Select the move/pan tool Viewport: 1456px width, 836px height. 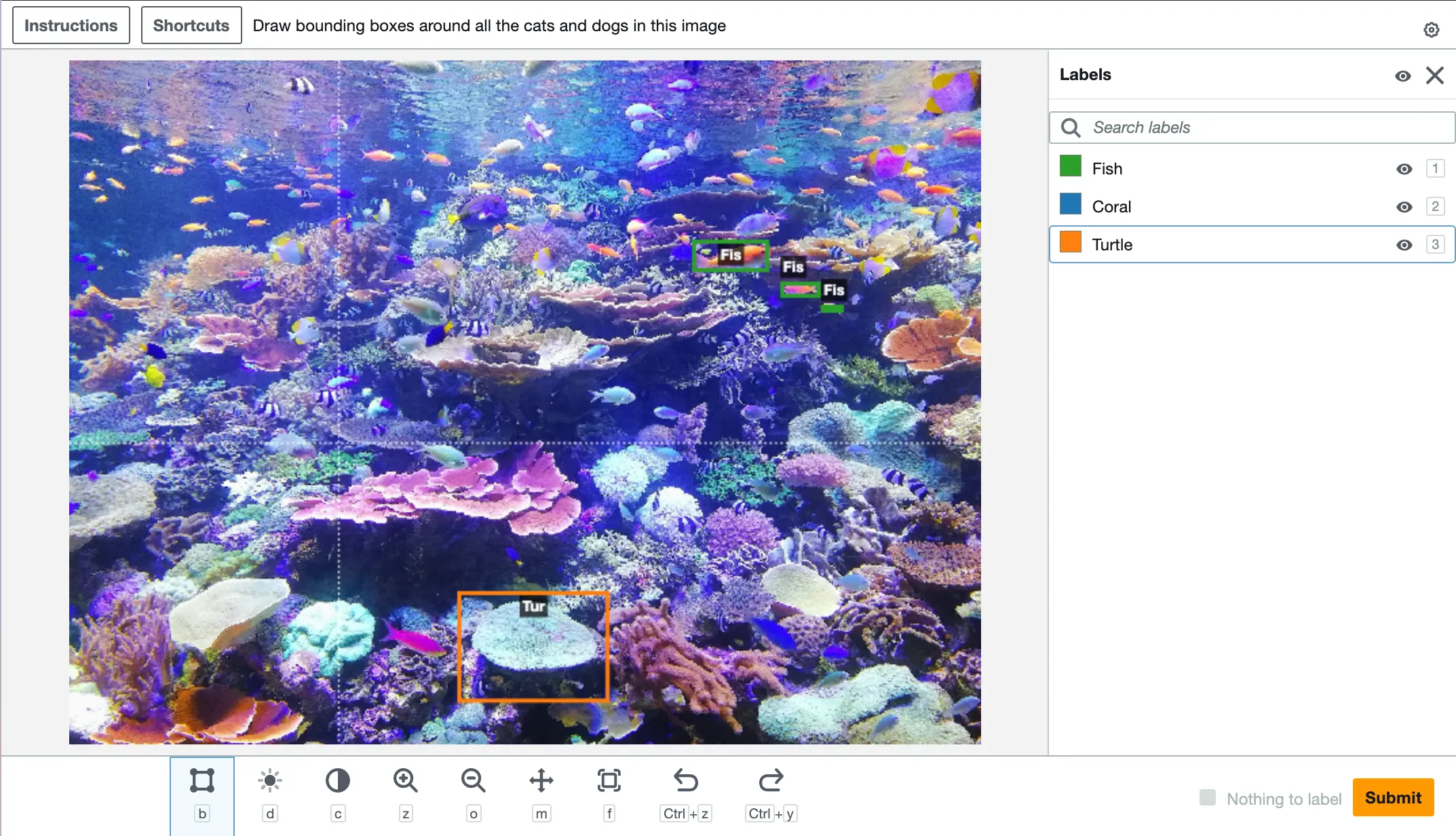click(x=541, y=781)
